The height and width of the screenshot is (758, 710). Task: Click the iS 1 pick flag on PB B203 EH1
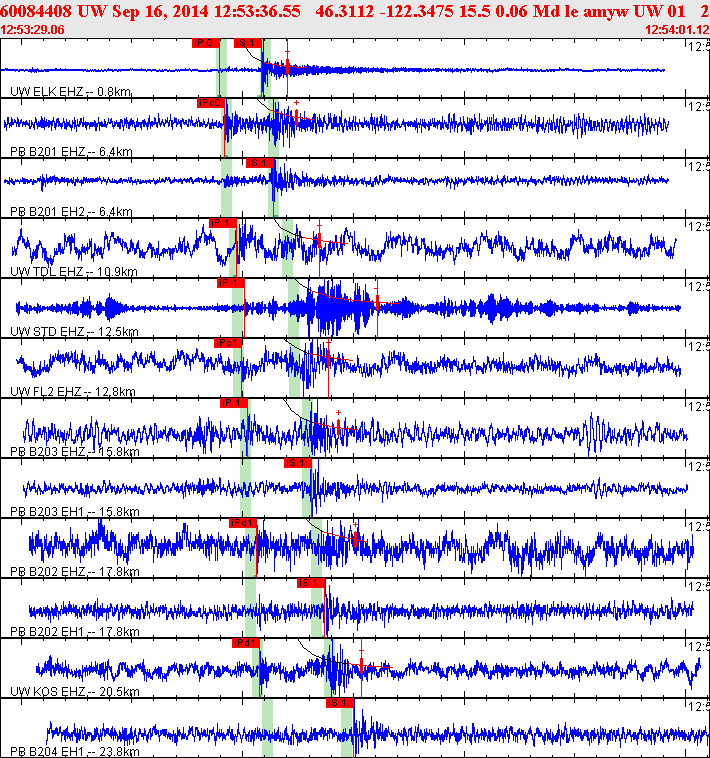pos(298,463)
